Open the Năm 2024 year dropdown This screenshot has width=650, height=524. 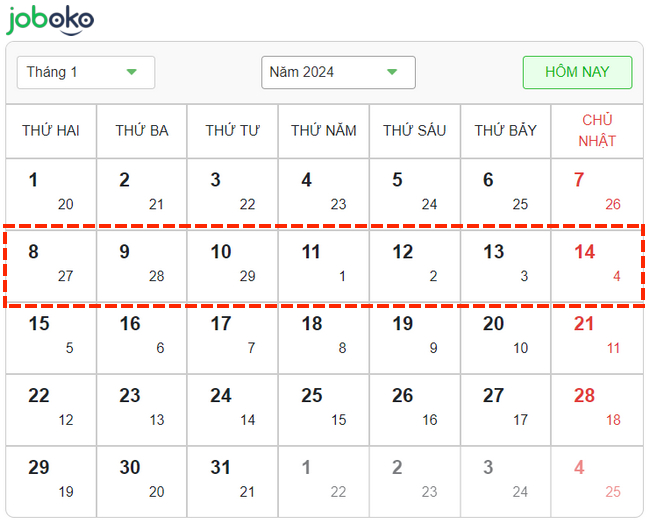point(337,72)
